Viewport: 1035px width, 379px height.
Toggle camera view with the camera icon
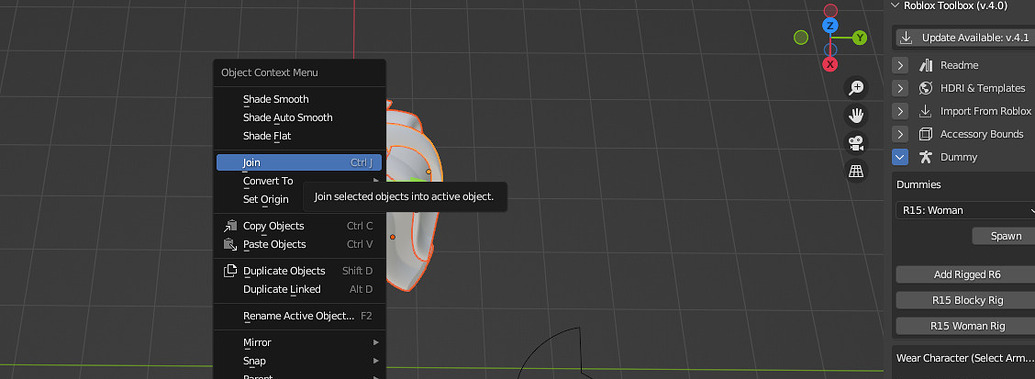coord(856,143)
